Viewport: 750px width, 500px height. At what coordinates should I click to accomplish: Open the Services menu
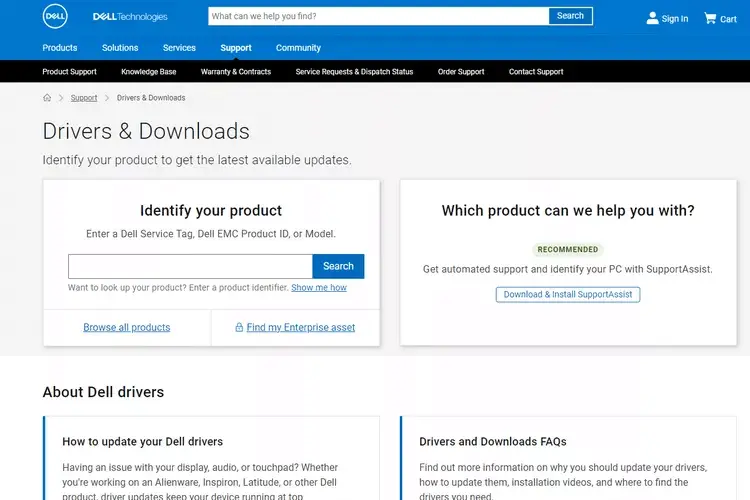coord(179,48)
